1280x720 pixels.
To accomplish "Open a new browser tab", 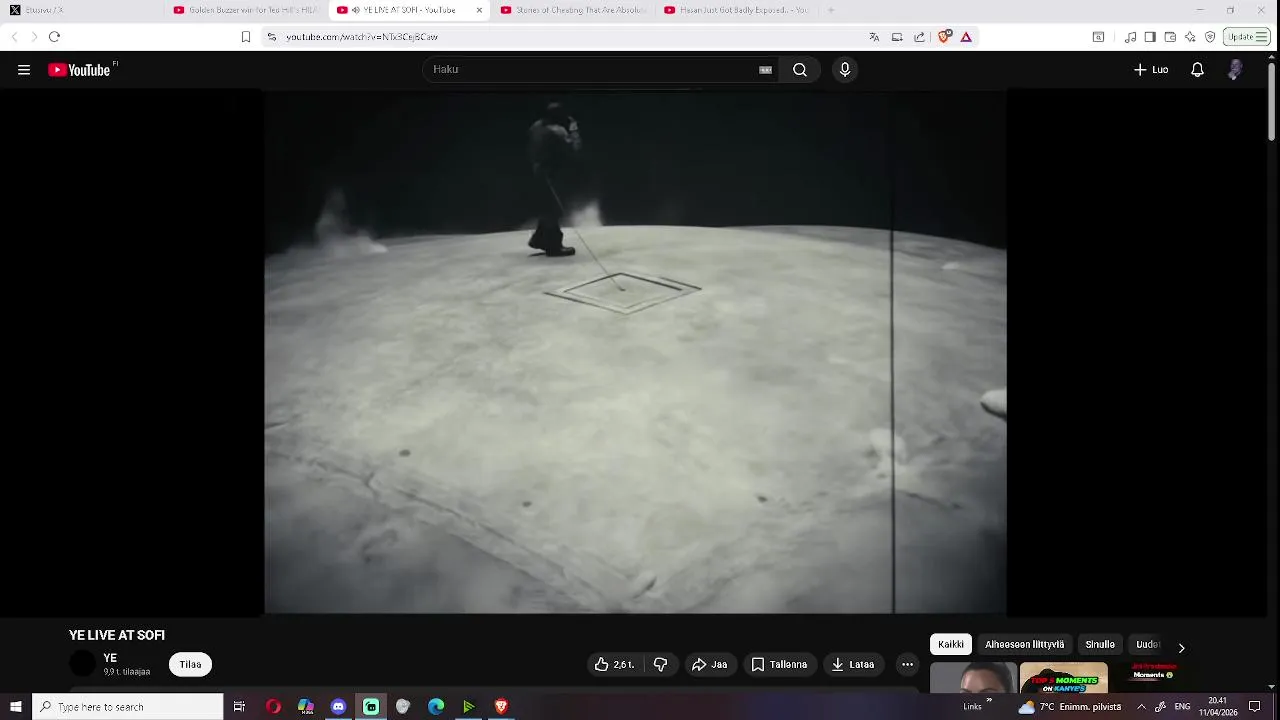I will 831,10.
